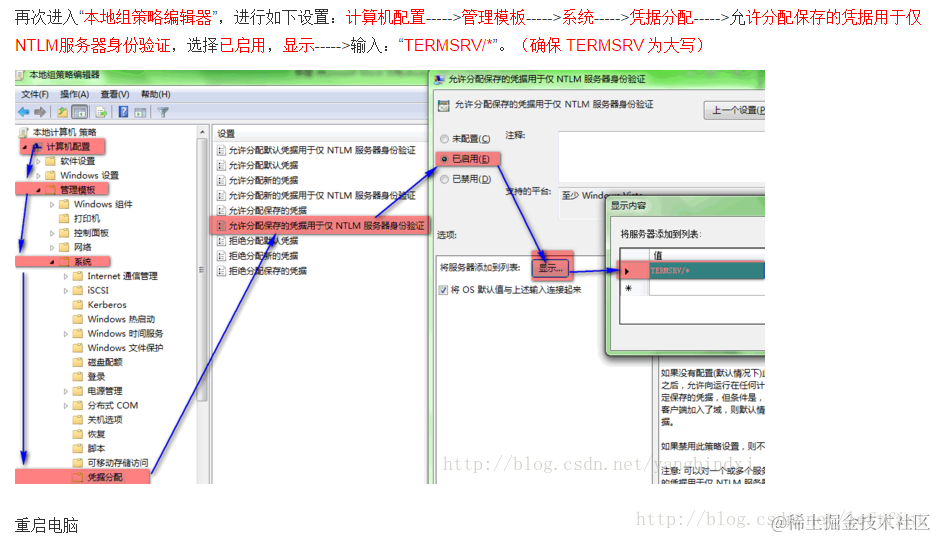937x539 pixels.
Task: Click the 本地计算机 策略 root node icon
Action: click(x=24, y=132)
